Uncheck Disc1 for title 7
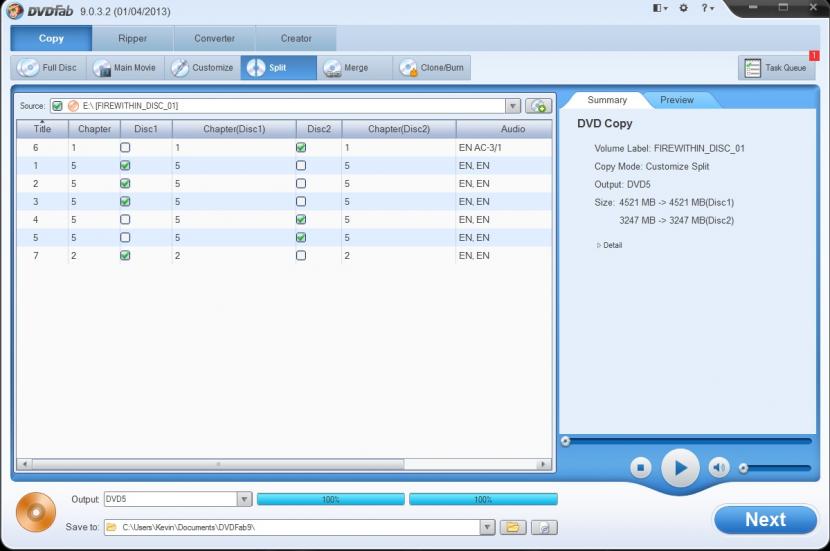Image resolution: width=830 pixels, height=551 pixels. tap(125, 256)
